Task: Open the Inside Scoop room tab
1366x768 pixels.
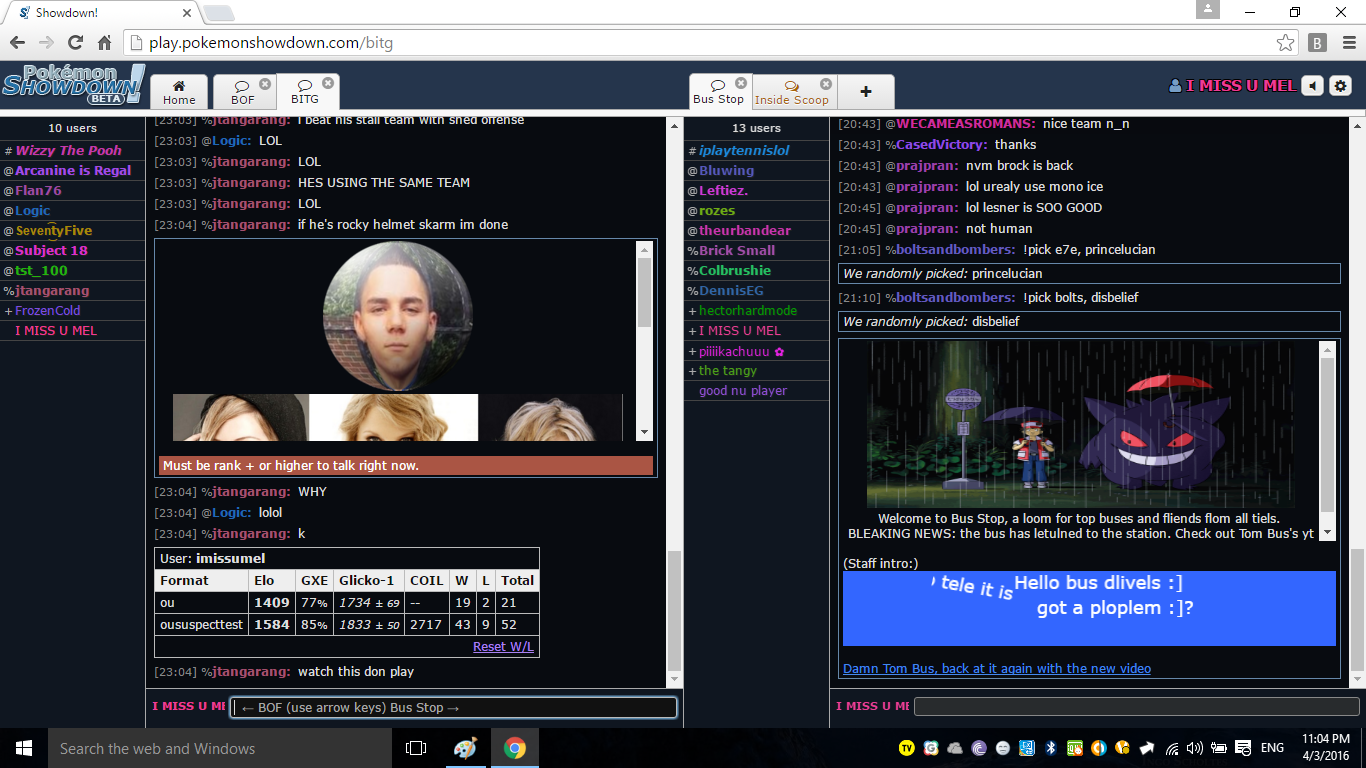Action: [791, 92]
